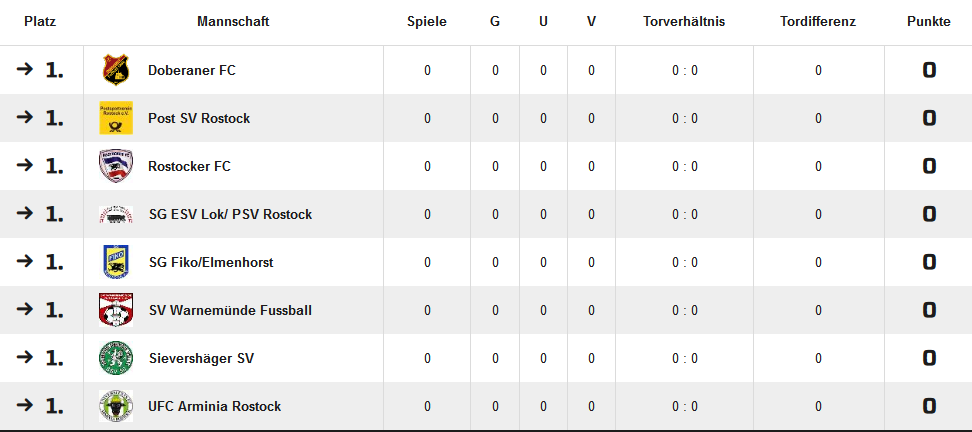Click the trend arrow beside UFC Arminia Rostock
This screenshot has width=972, height=432.
click(25, 406)
